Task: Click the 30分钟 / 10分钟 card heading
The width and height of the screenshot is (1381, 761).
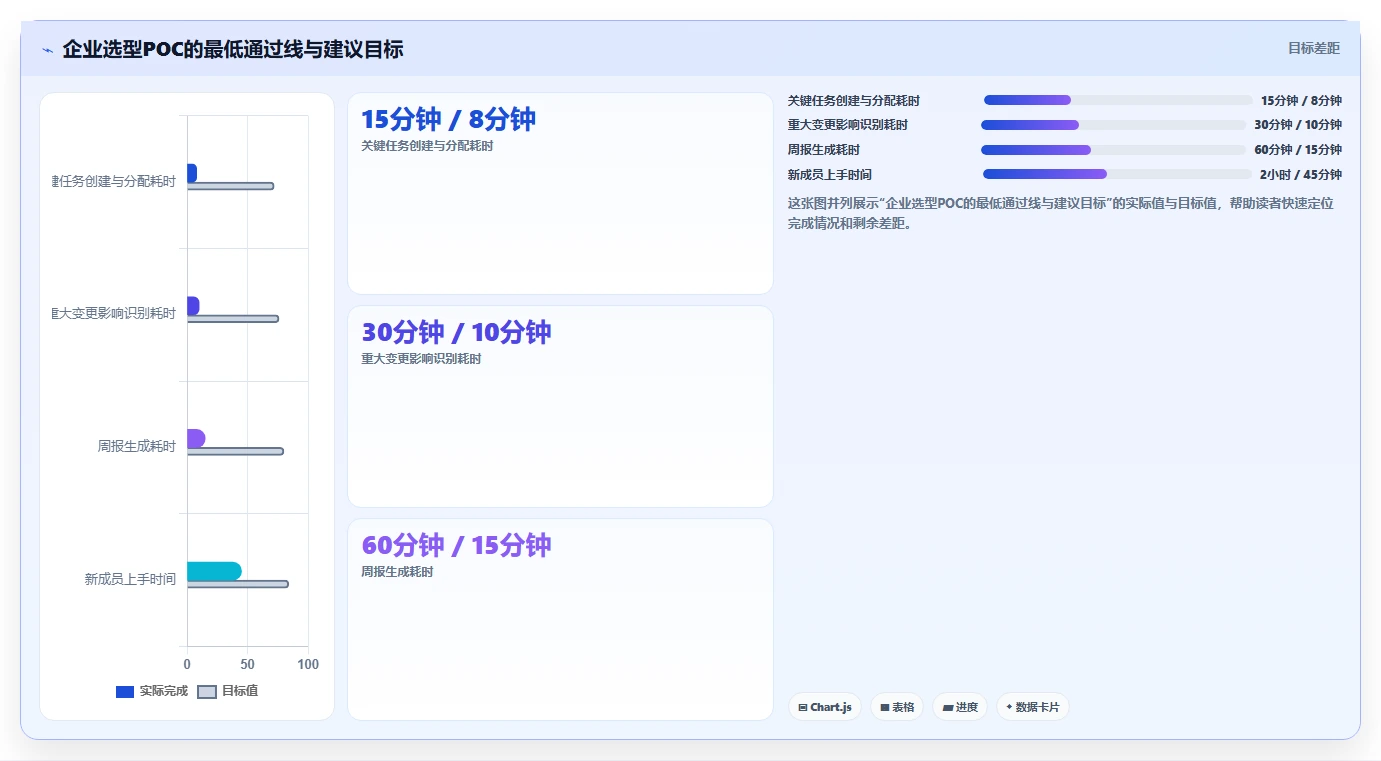Action: [456, 333]
